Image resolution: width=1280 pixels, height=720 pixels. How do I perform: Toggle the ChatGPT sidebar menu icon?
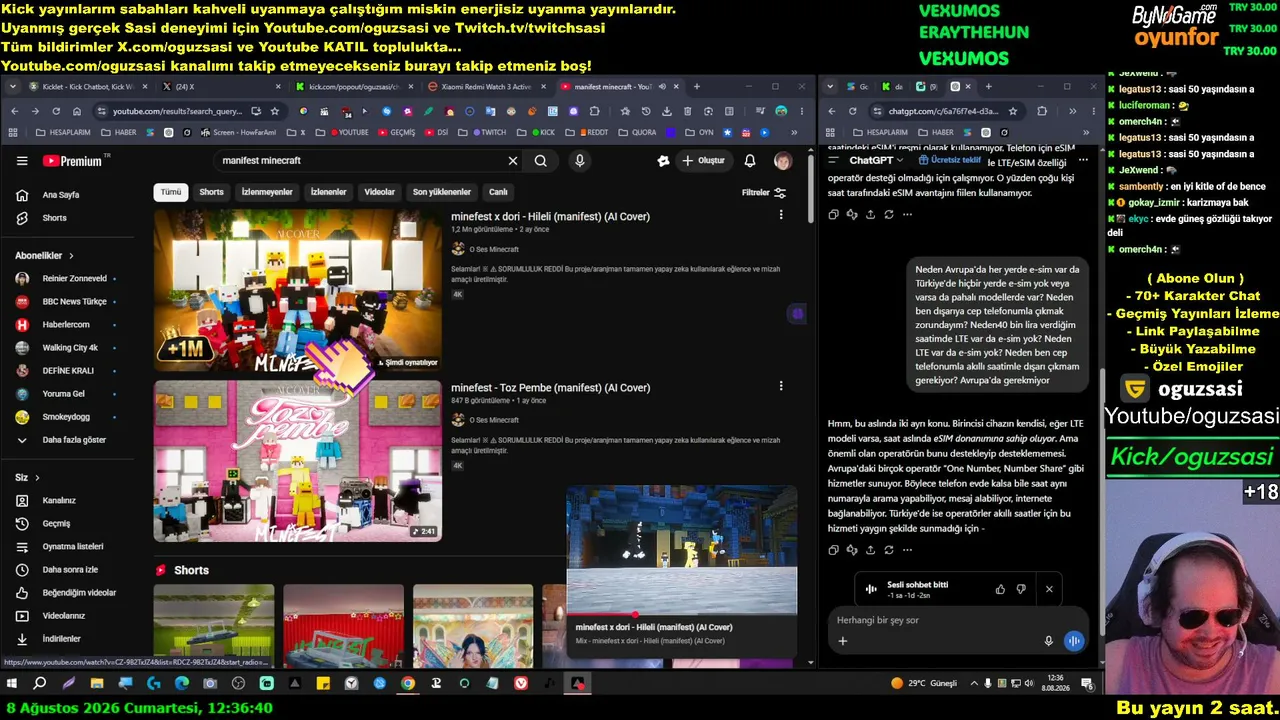coord(833,160)
